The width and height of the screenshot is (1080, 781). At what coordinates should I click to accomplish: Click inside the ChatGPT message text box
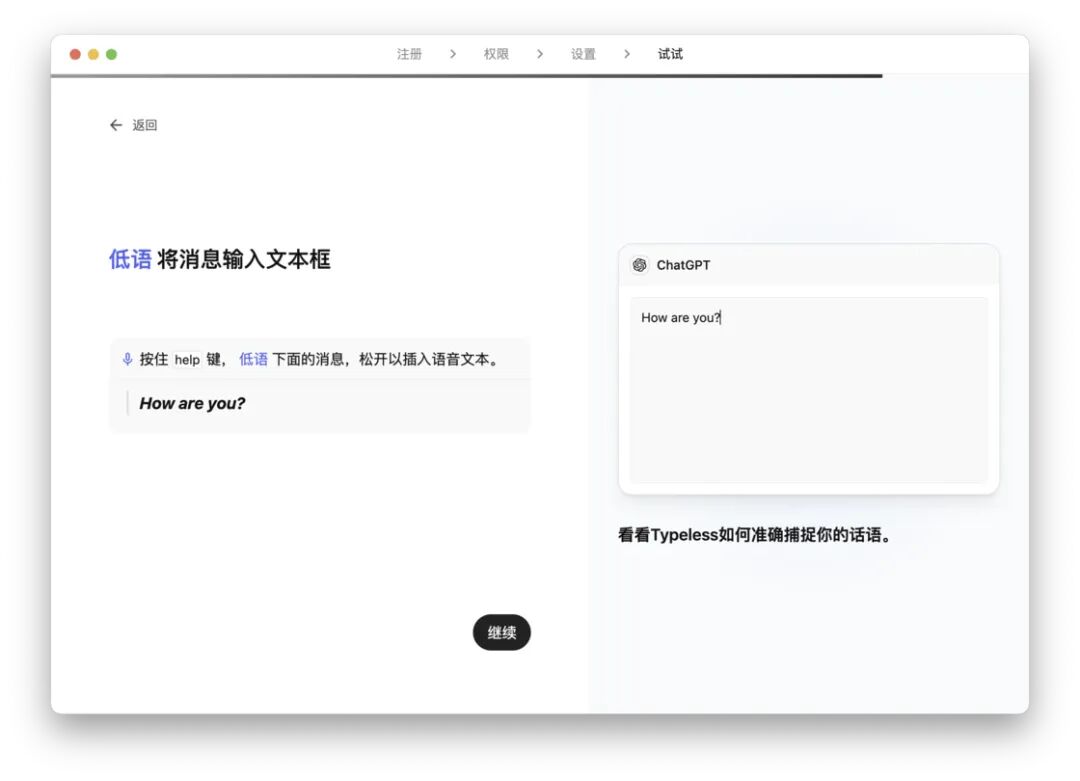(809, 390)
